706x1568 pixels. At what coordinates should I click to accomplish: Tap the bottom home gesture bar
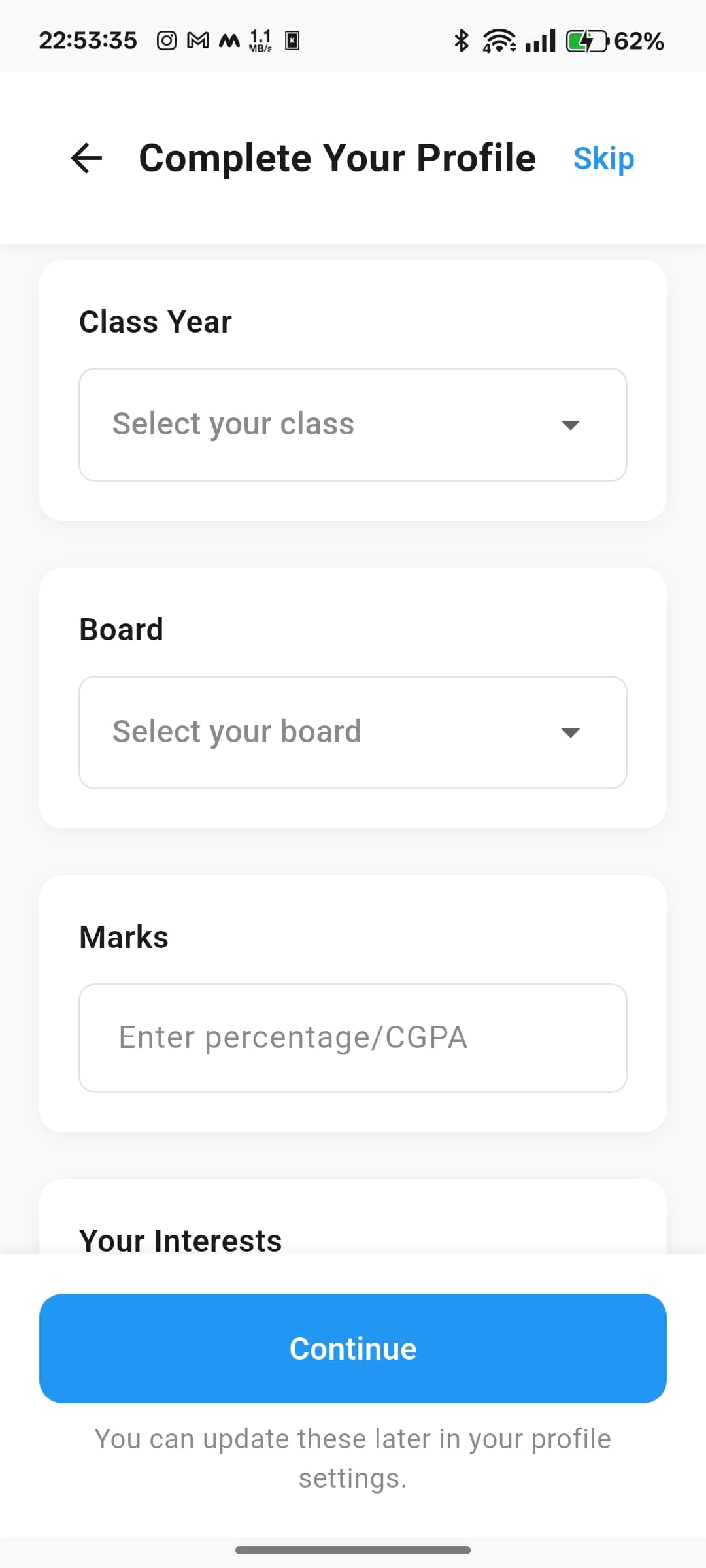(353, 1550)
